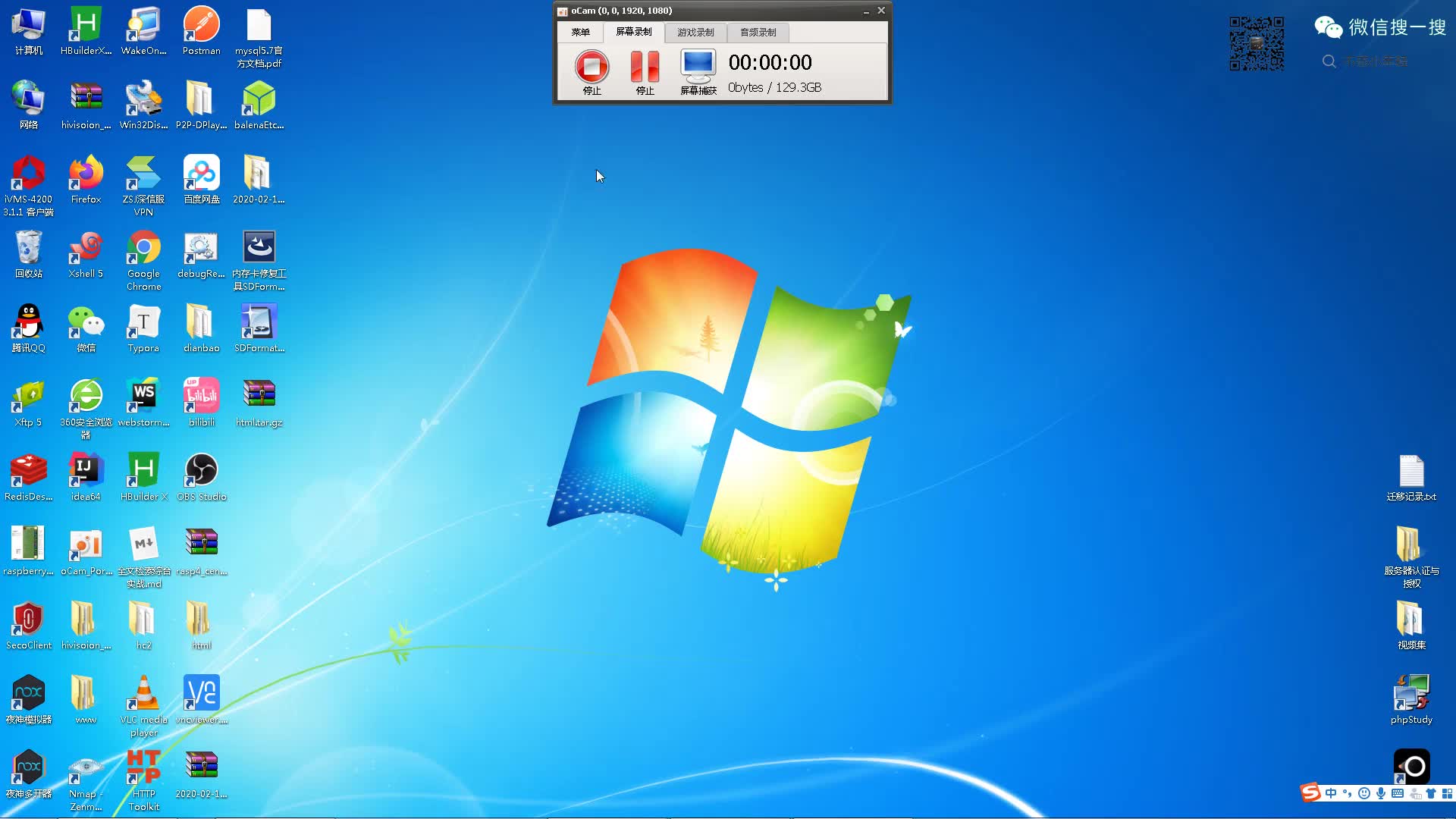The height and width of the screenshot is (819, 1456).
Task: Select the iVMS-4200 客户端 shortcut
Action: pos(29,187)
